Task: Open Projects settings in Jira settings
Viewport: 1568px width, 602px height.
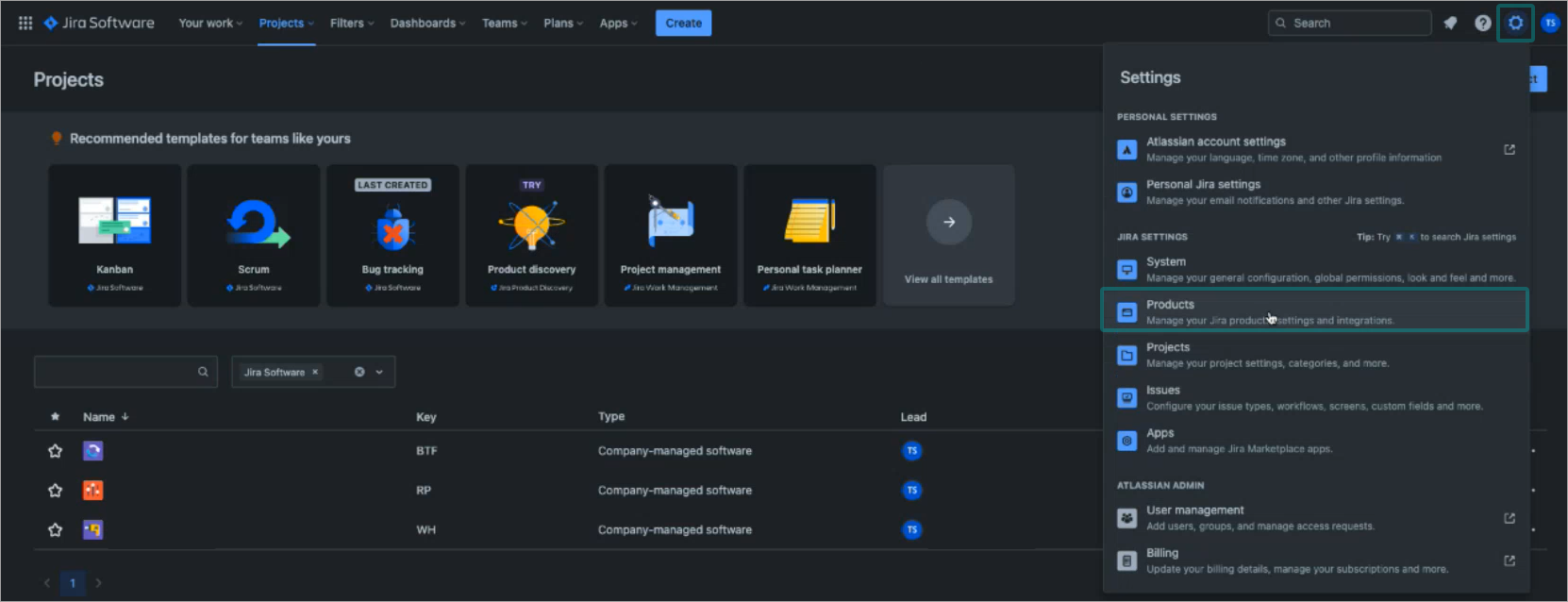Action: pos(1315,355)
